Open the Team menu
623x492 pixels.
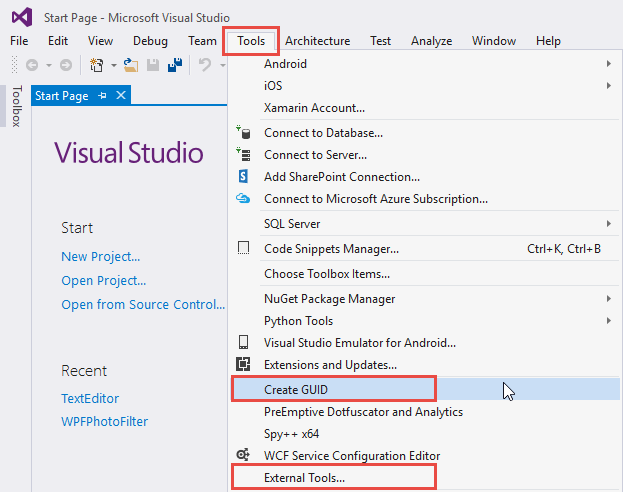point(202,41)
